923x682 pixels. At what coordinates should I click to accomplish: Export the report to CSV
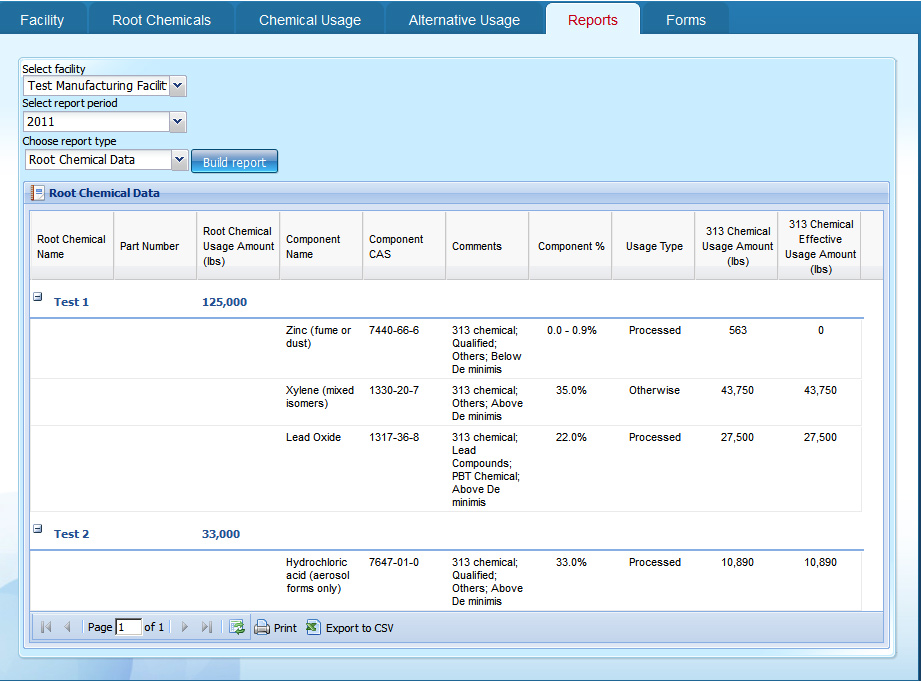350,628
